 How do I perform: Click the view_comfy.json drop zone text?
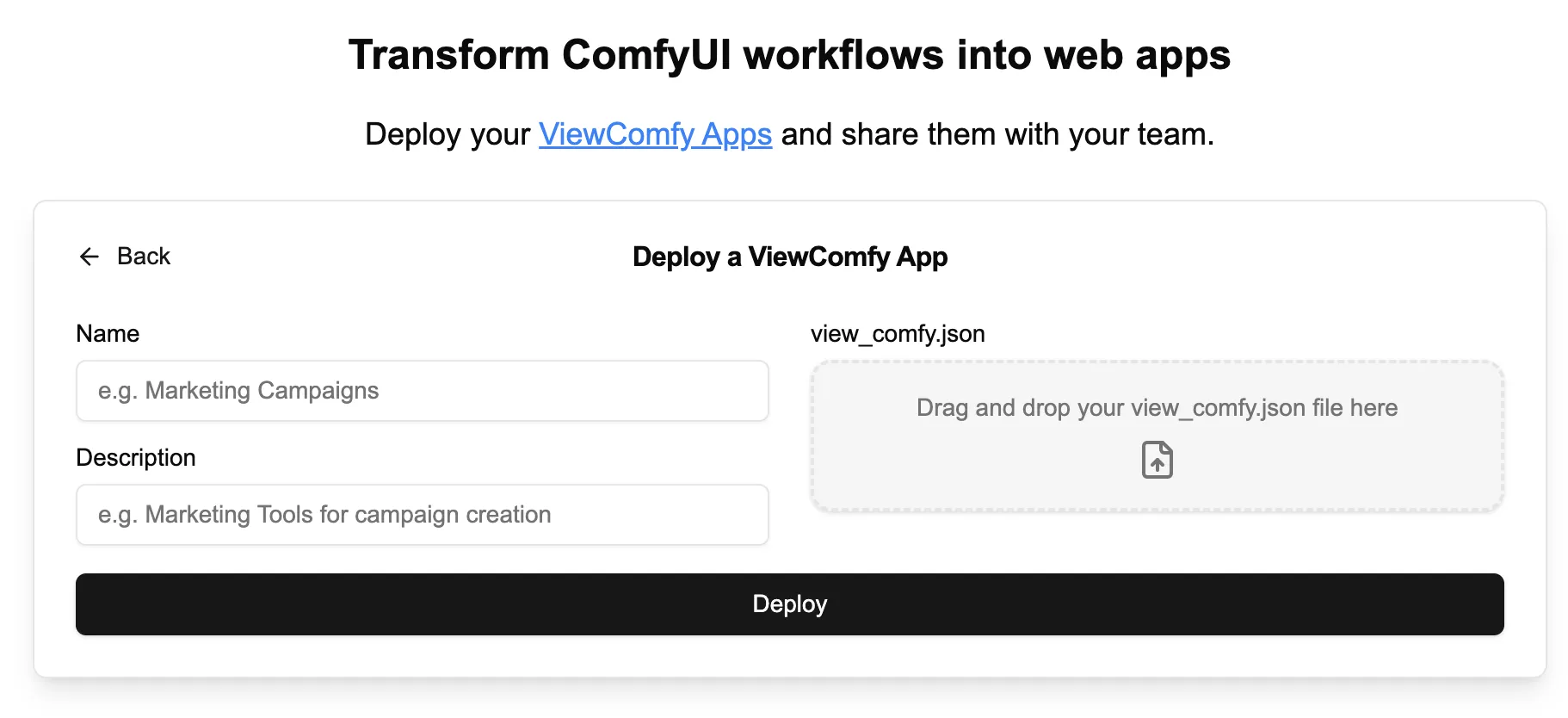coord(1157,407)
